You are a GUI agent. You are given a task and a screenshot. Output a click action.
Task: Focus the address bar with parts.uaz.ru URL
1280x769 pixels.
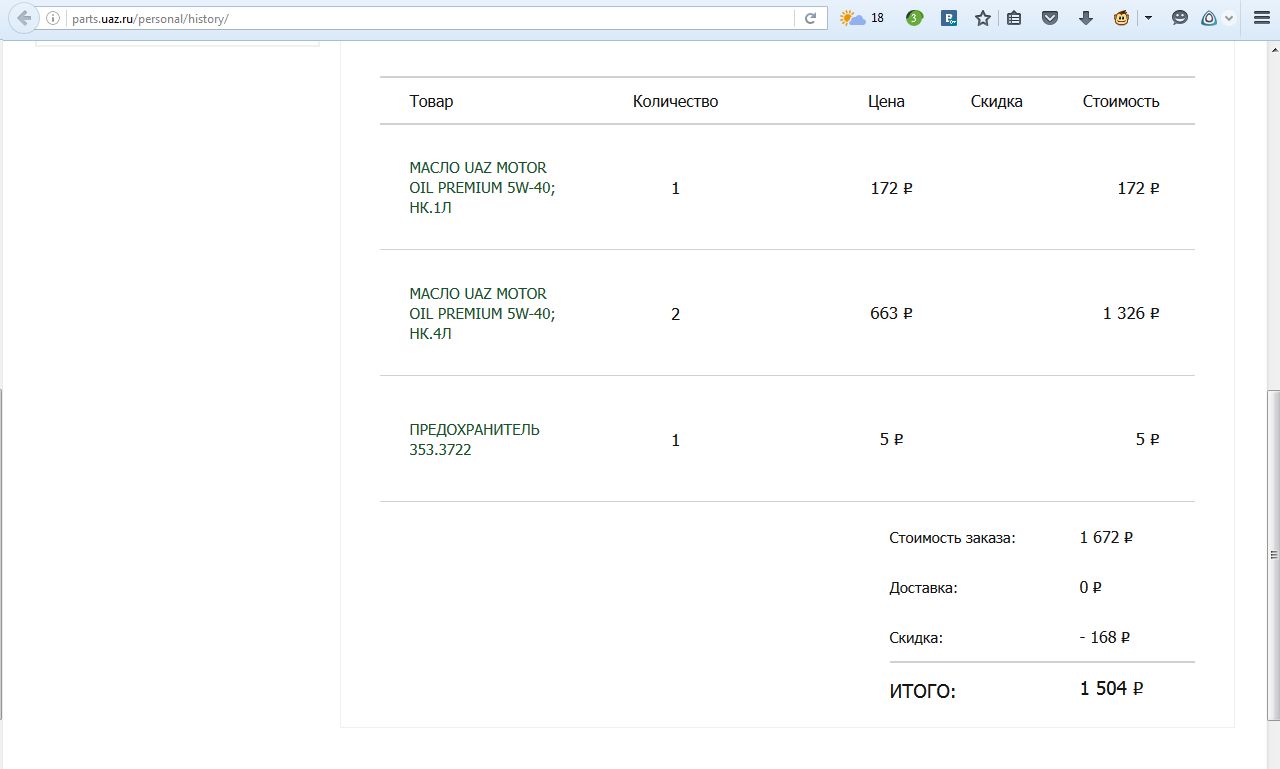[x=430, y=18]
